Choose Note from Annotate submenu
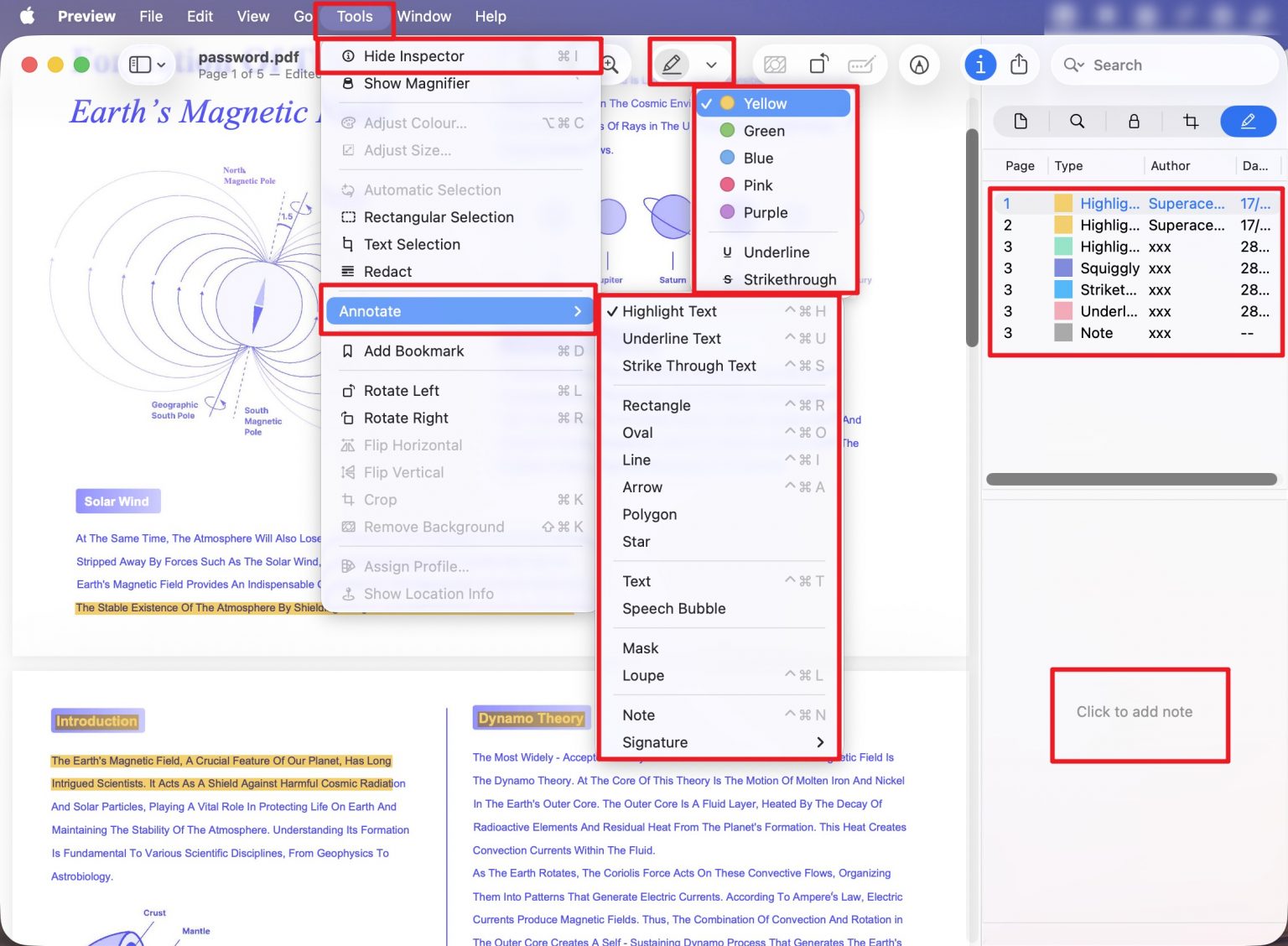The height and width of the screenshot is (946, 1288). pos(719,715)
